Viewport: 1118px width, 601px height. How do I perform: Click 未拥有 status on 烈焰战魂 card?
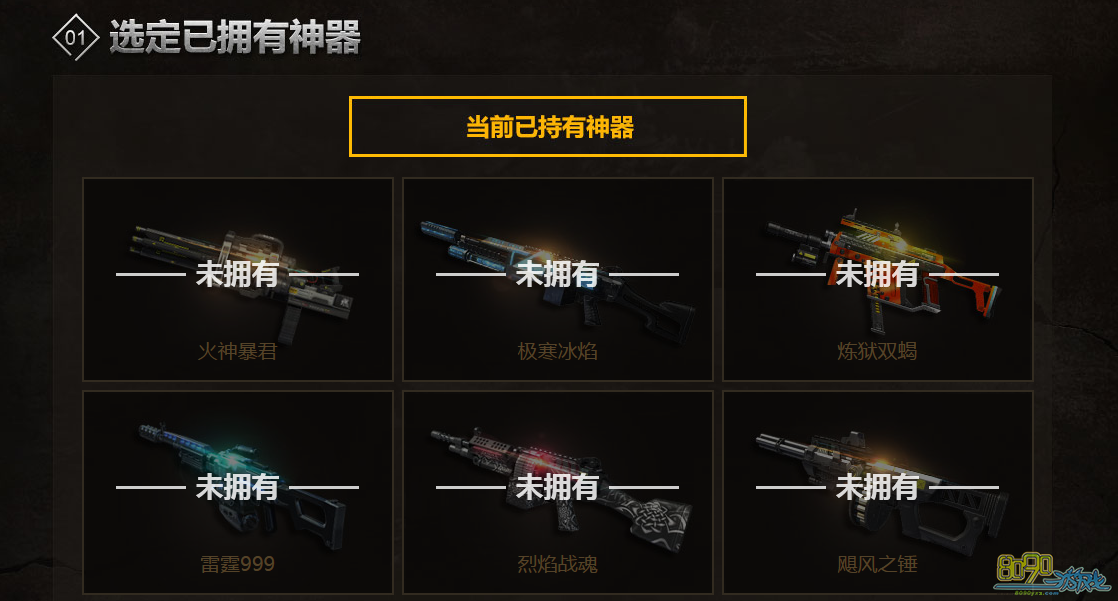(x=558, y=487)
